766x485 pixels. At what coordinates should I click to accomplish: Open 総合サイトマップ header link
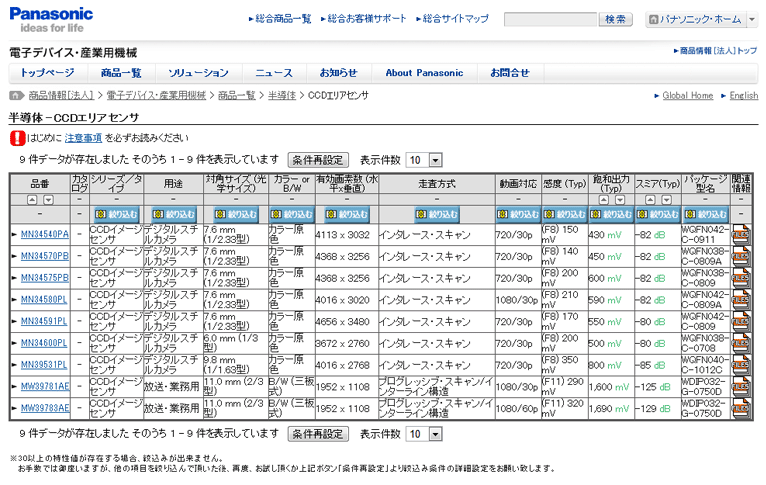click(455, 19)
